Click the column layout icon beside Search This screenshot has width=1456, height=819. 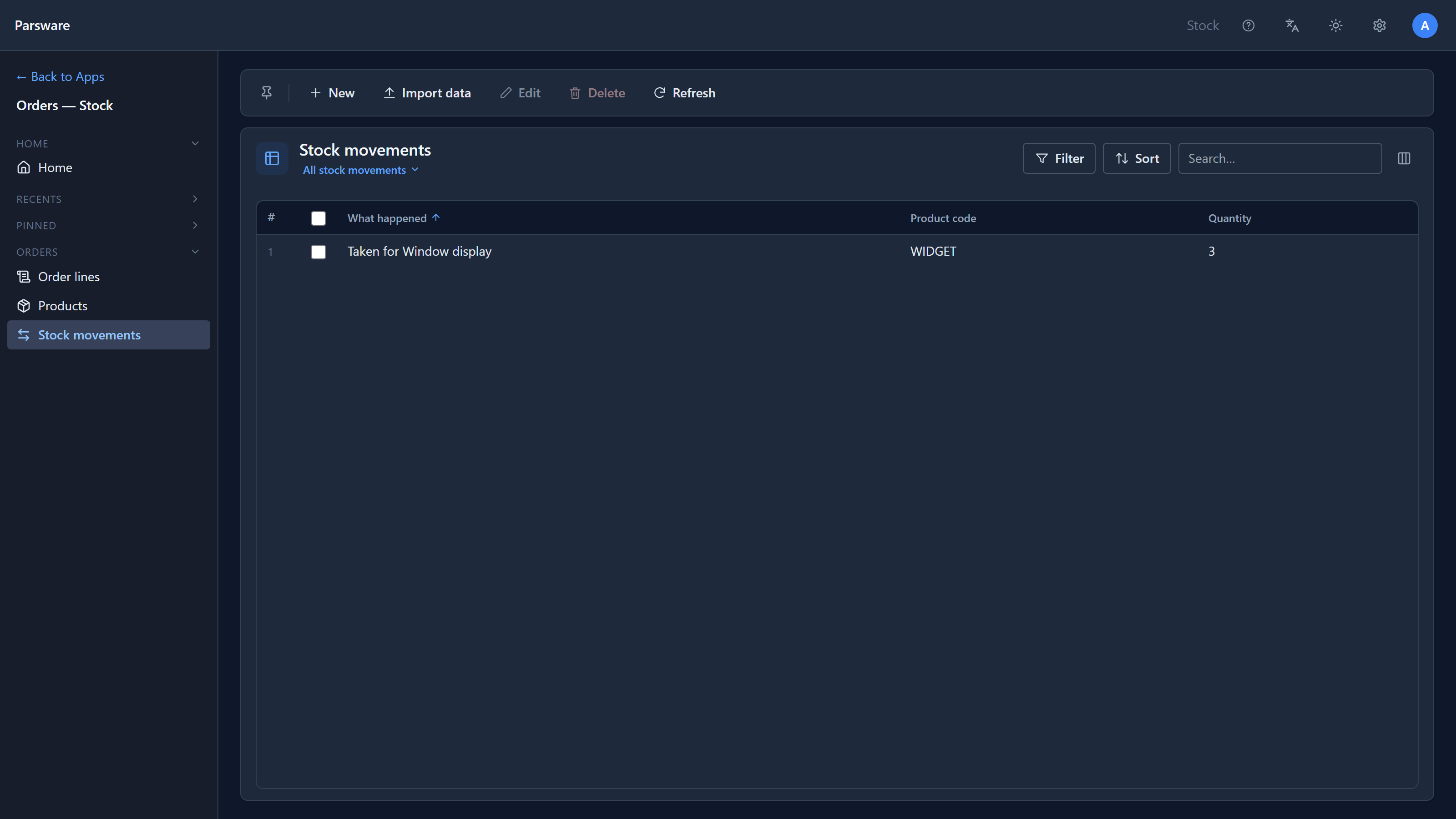(1404, 158)
